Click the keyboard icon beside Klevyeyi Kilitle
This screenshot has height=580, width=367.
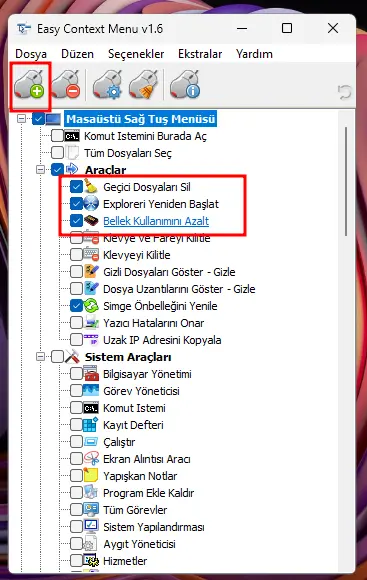pos(91,255)
